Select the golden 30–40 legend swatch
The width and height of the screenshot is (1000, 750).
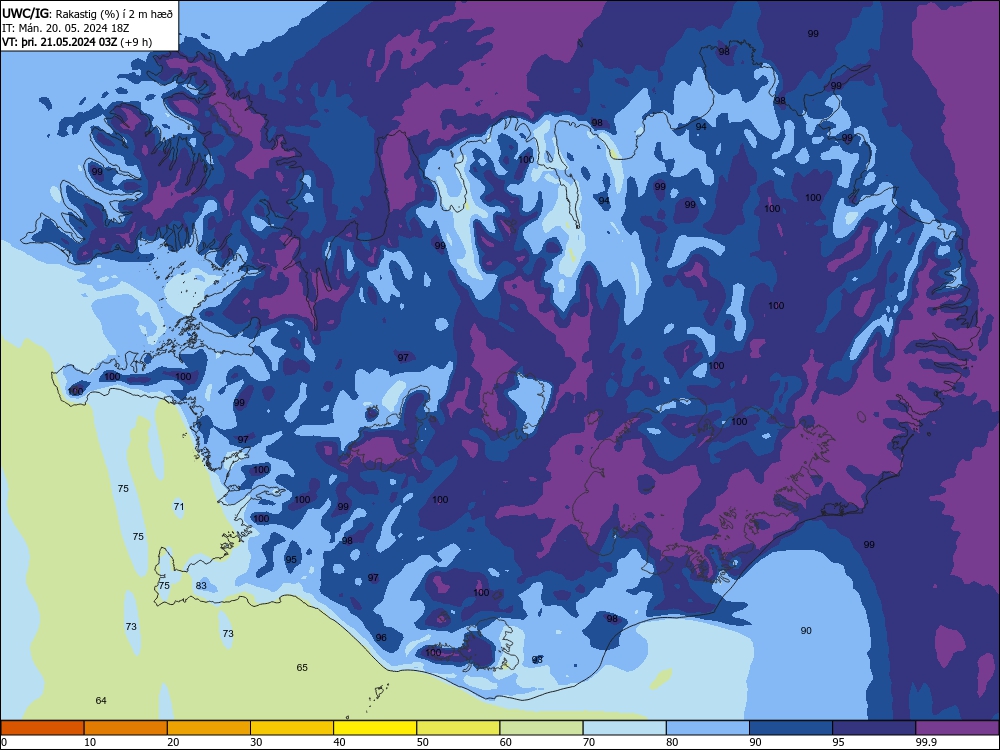click(x=292, y=728)
